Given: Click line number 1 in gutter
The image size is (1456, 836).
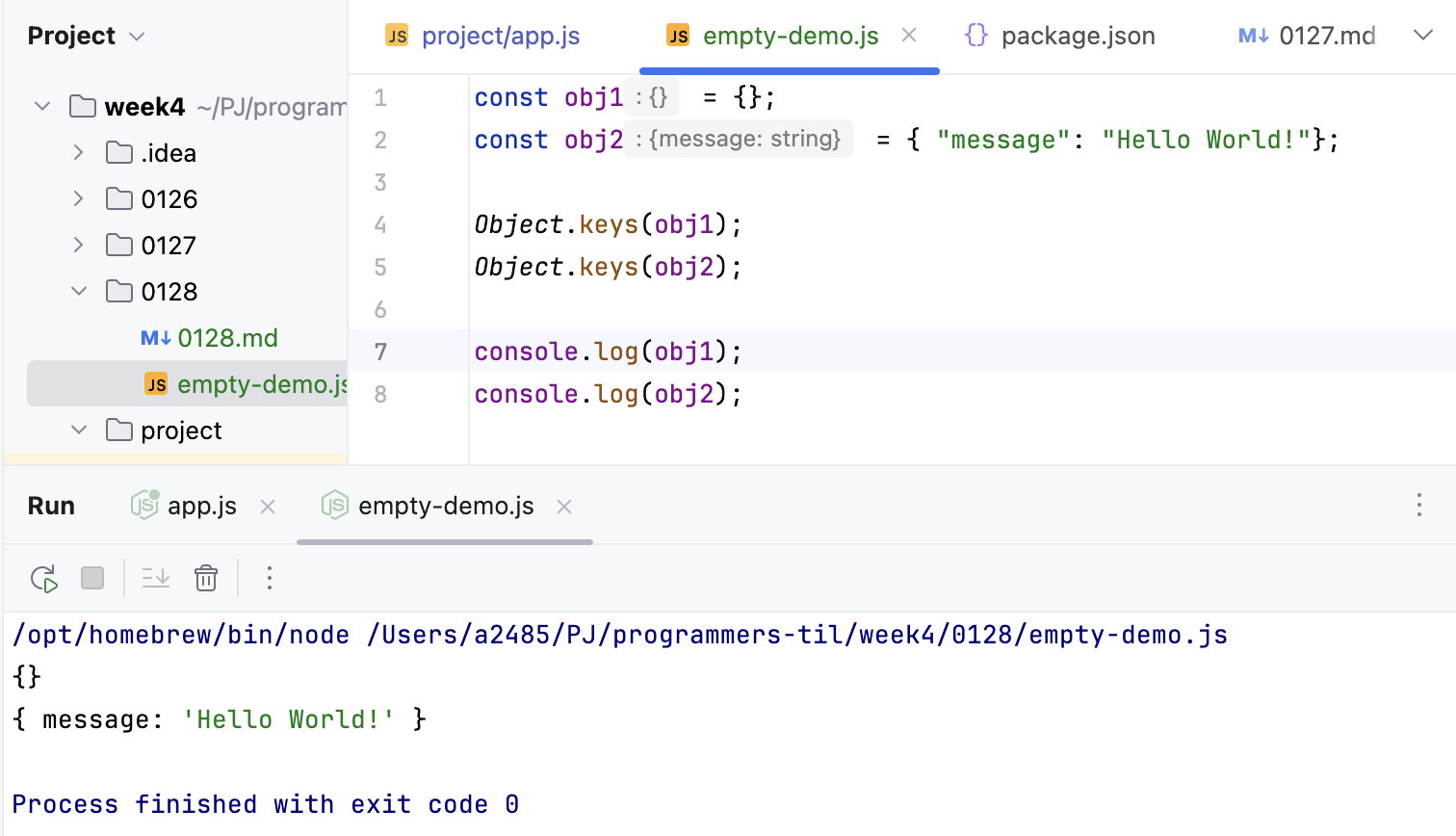Looking at the screenshot, I should [x=380, y=97].
